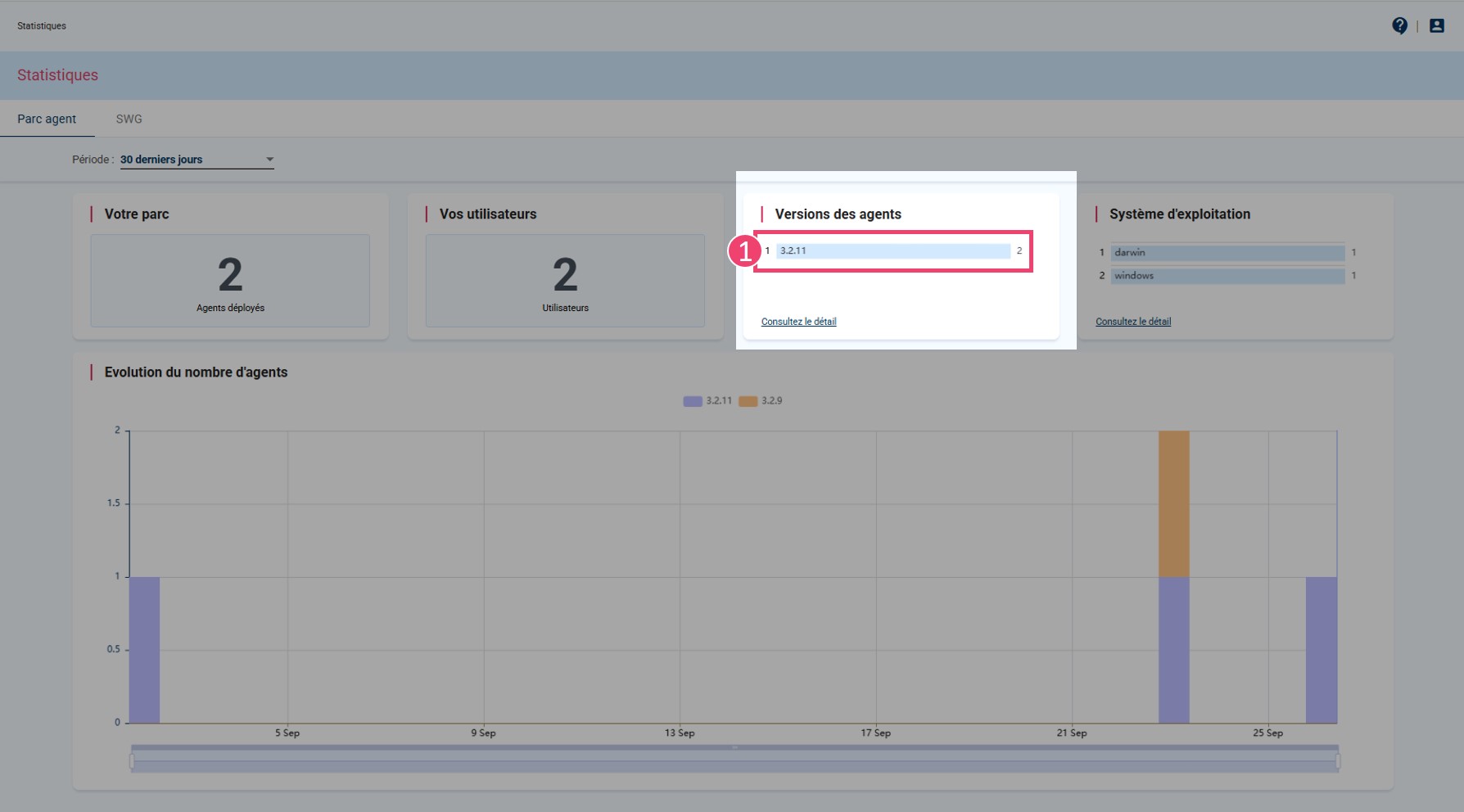Image resolution: width=1464 pixels, height=812 pixels.
Task: Click the 3.2.11 version bar
Action: [892, 251]
